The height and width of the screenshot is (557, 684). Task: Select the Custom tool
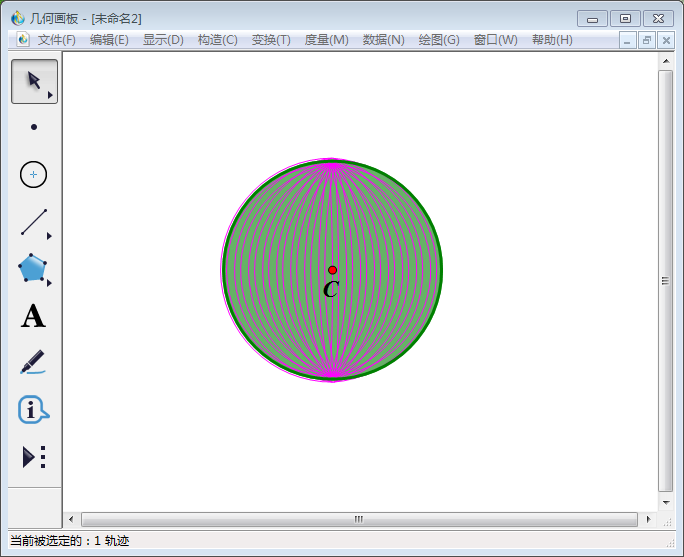pos(34,457)
